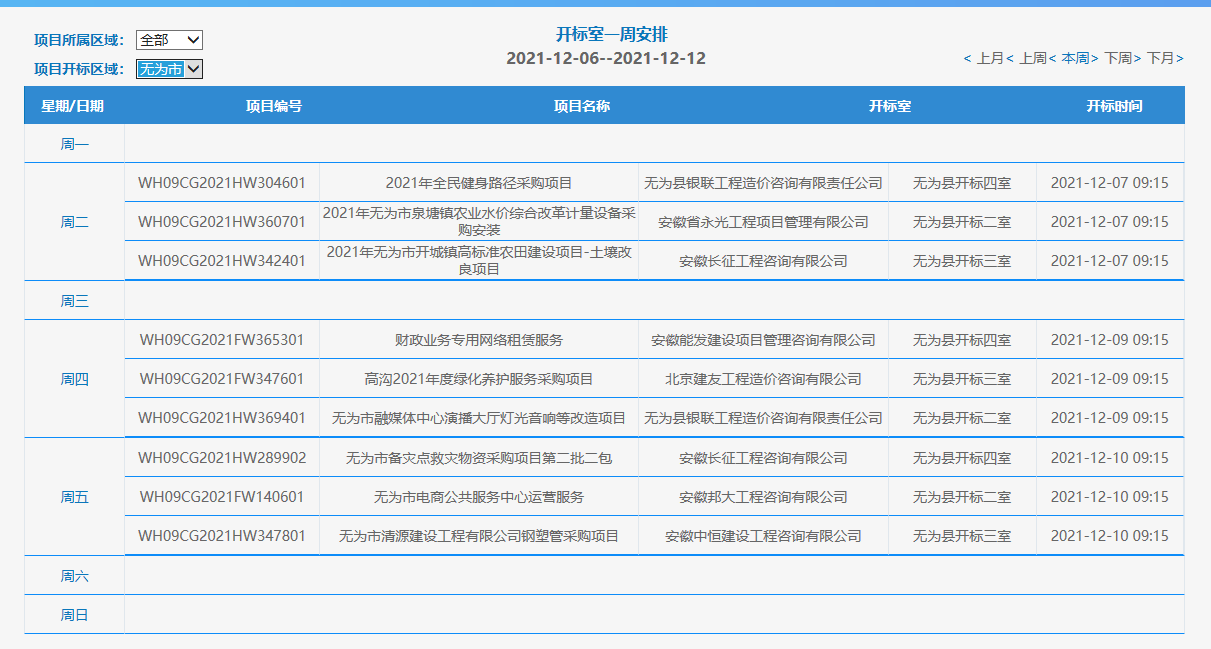1211x649 pixels.
Task: Open project 2021年全民健身路径采购项目
Action: pyautogui.click(x=479, y=183)
